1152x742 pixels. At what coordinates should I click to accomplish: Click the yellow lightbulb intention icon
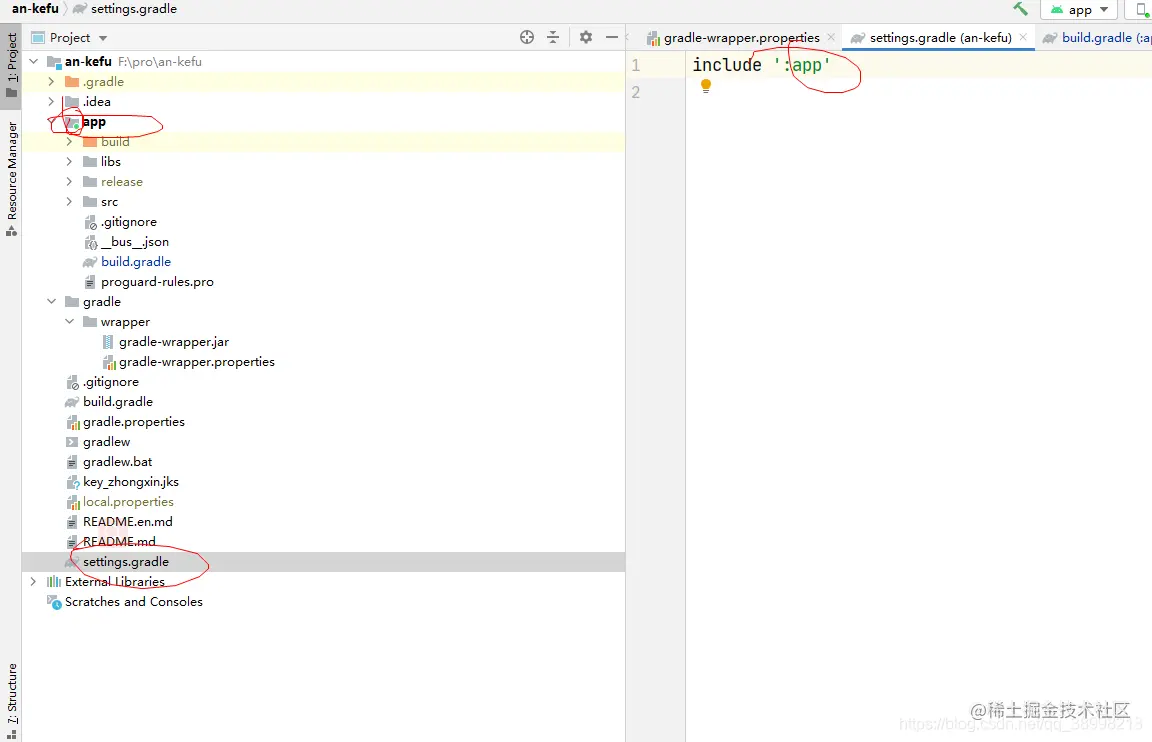(x=706, y=86)
